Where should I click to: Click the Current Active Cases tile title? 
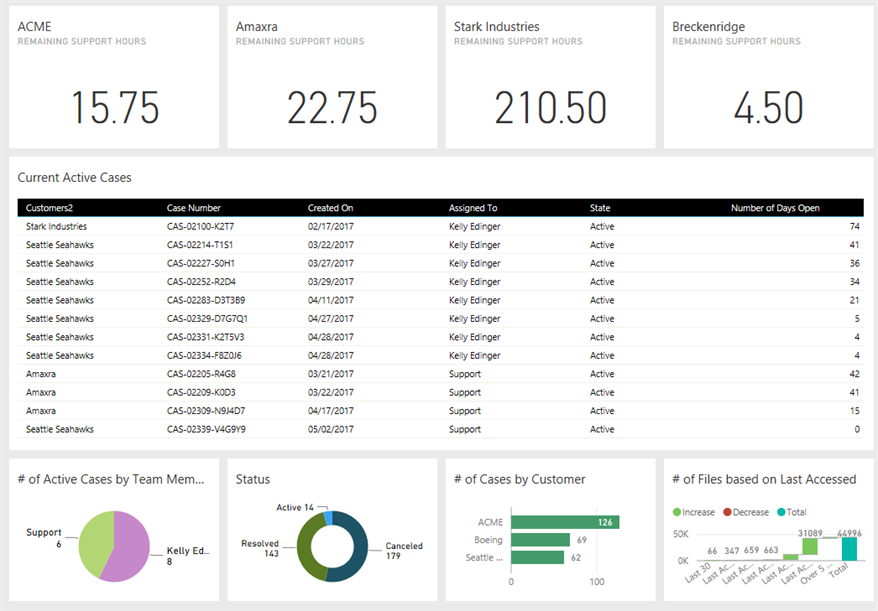74,178
